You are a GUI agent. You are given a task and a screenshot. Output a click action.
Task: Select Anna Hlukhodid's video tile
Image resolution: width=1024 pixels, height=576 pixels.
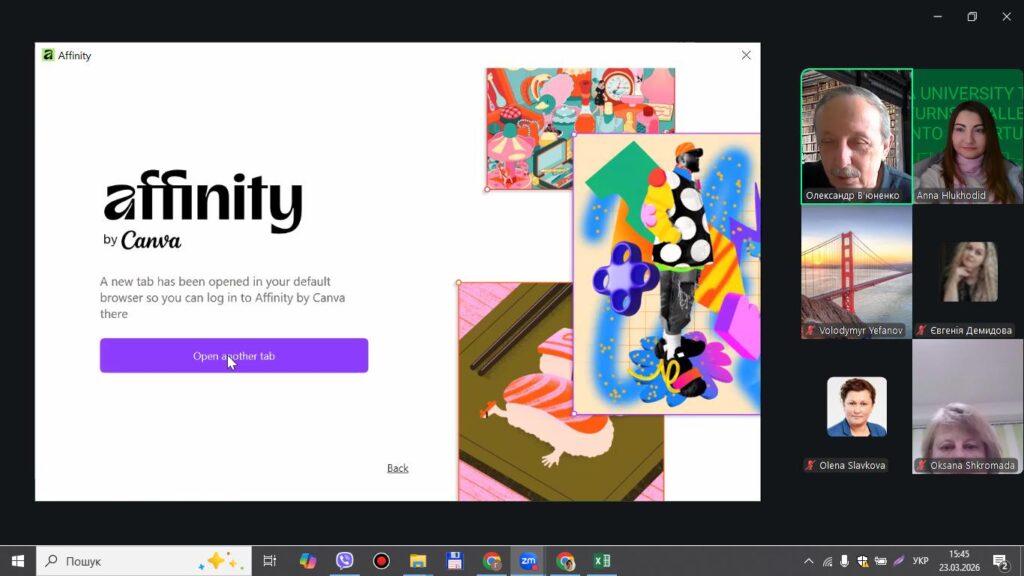pos(967,136)
